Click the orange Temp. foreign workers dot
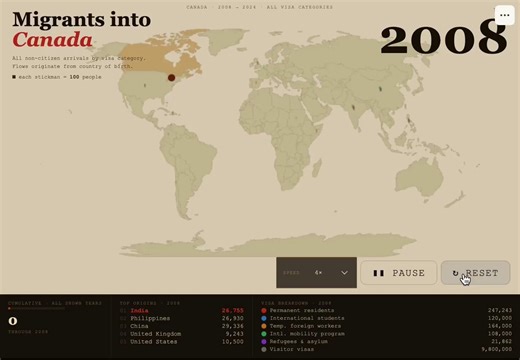520x360 pixels. pos(264,326)
